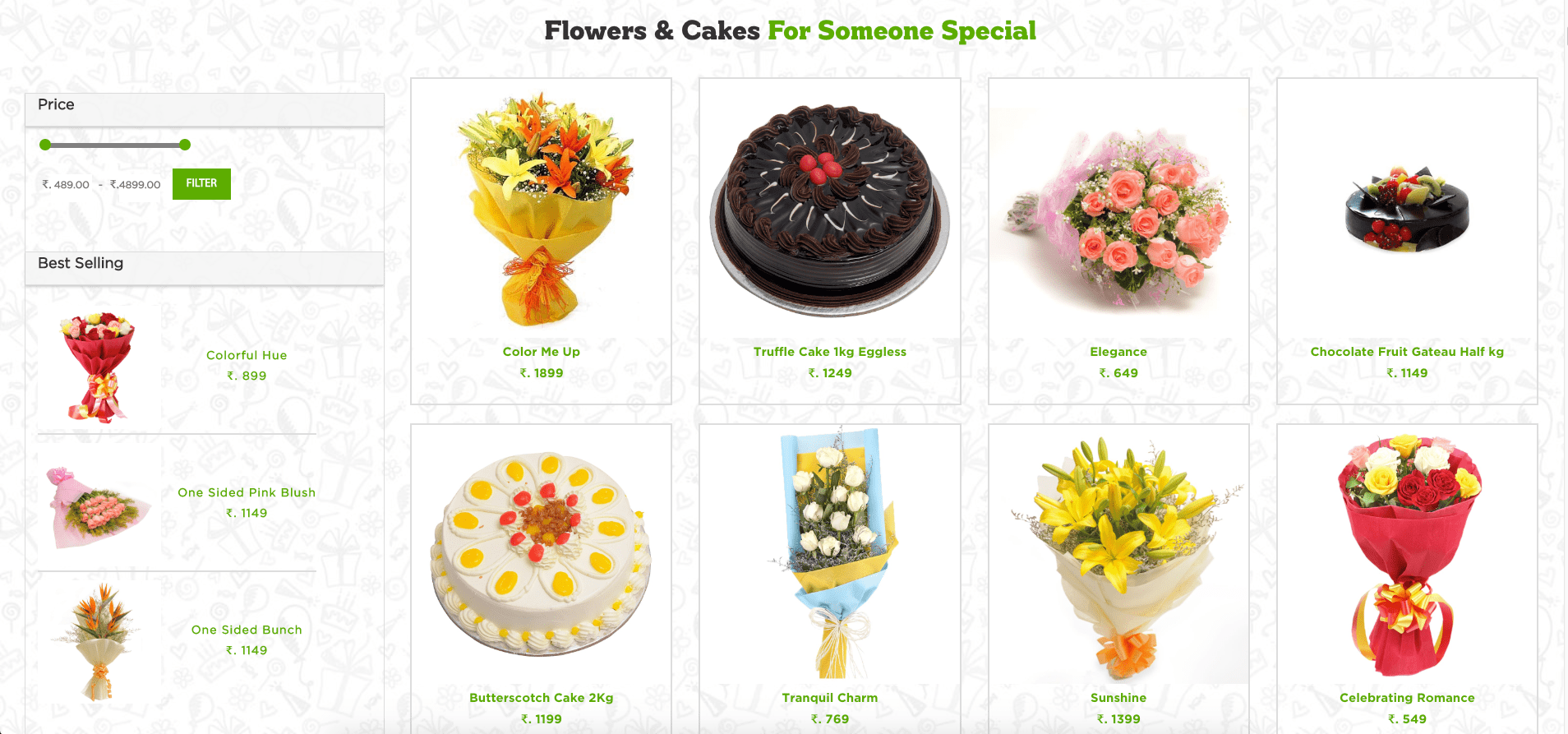The width and height of the screenshot is (1568, 734).
Task: Open the Truffle Cake 1kg Eggless image
Action: (830, 209)
